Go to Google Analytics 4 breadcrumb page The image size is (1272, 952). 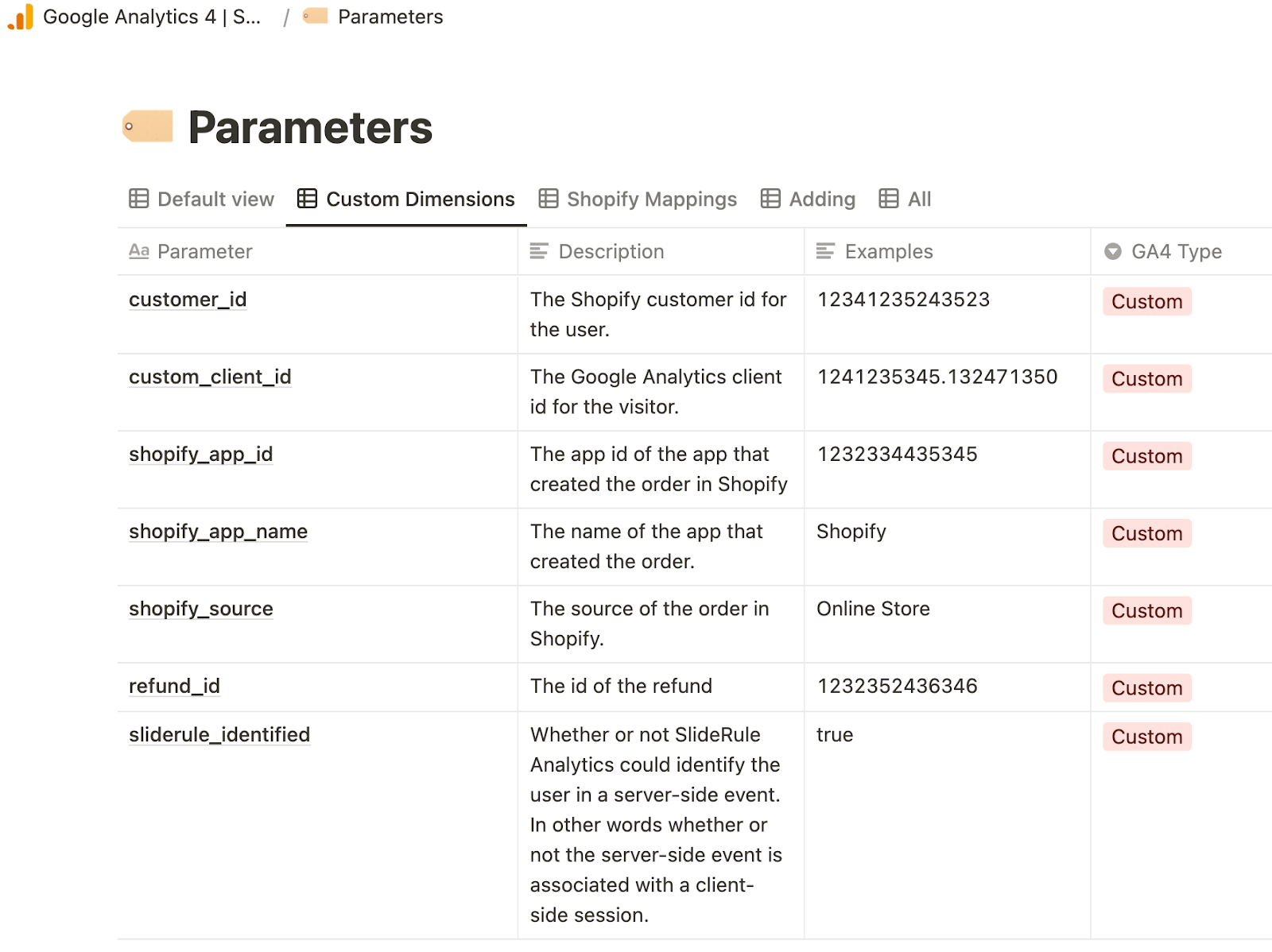pos(151,17)
